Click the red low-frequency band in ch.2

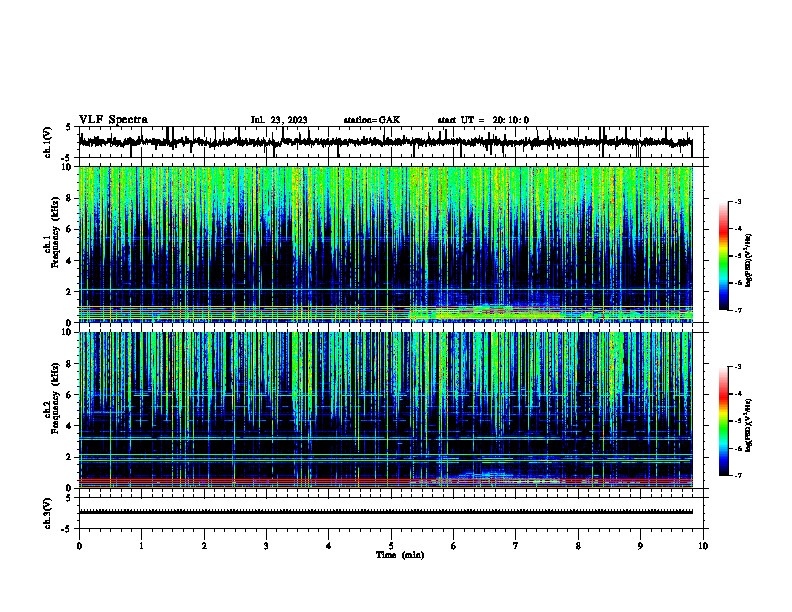coord(385,481)
